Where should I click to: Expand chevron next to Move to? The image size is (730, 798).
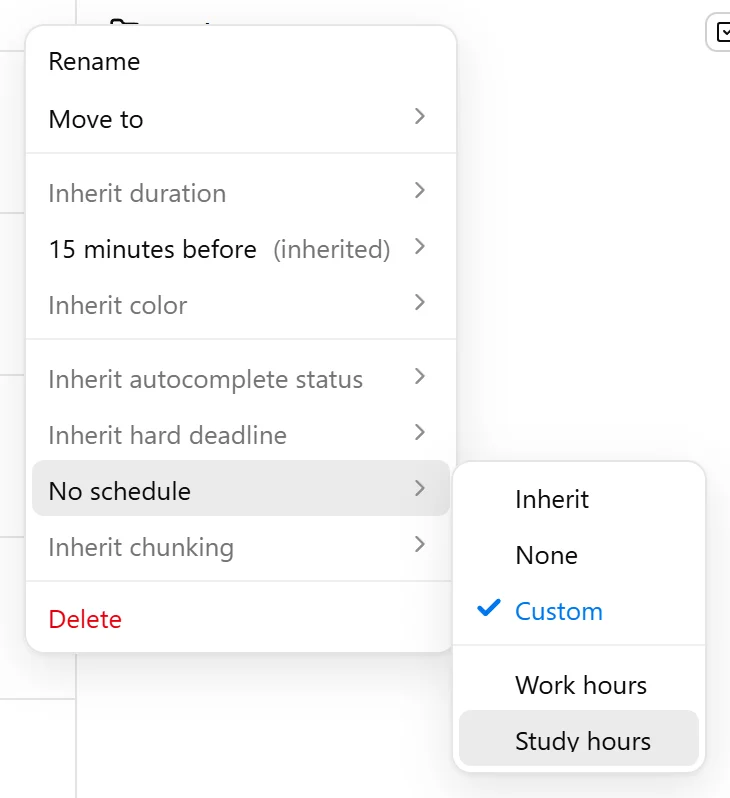(419, 117)
